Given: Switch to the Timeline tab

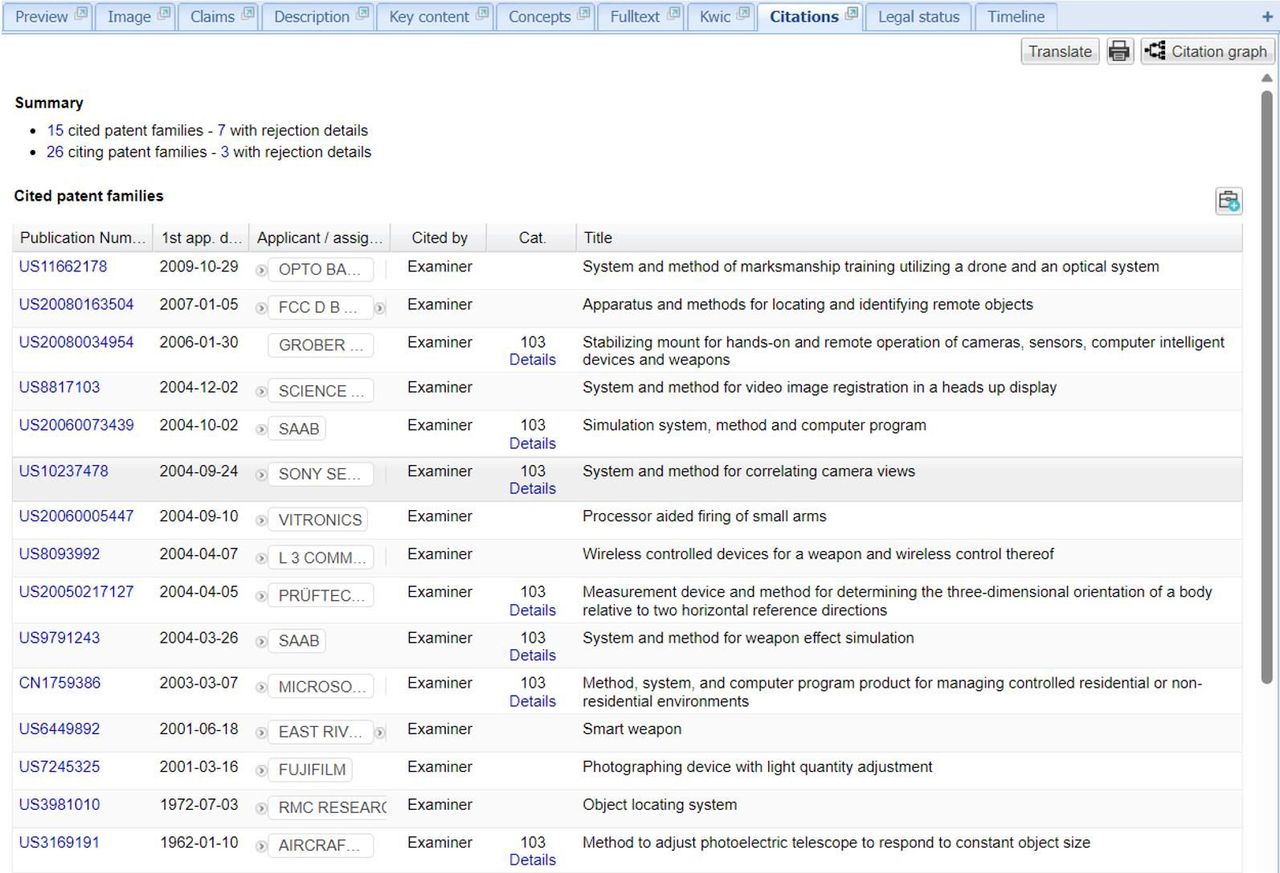Looking at the screenshot, I should [1014, 16].
